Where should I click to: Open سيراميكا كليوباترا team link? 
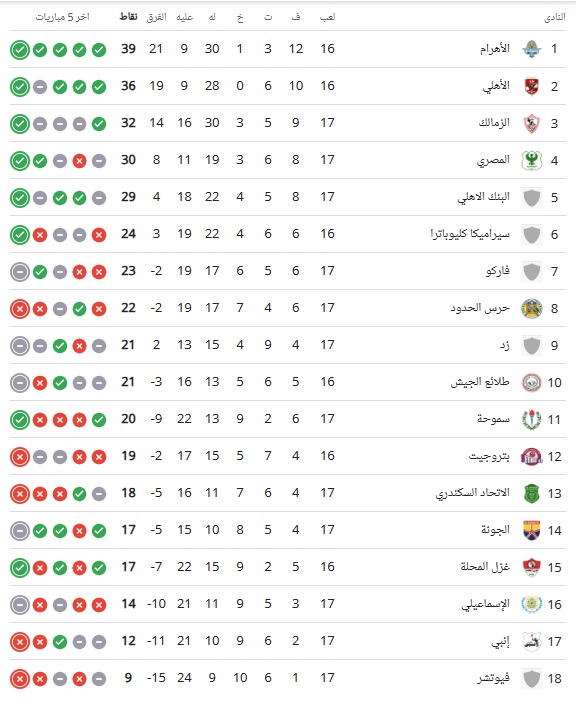470,234
